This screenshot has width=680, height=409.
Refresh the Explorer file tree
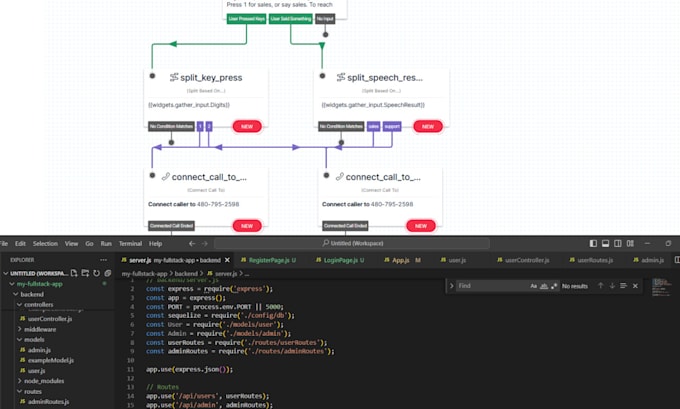click(x=96, y=273)
